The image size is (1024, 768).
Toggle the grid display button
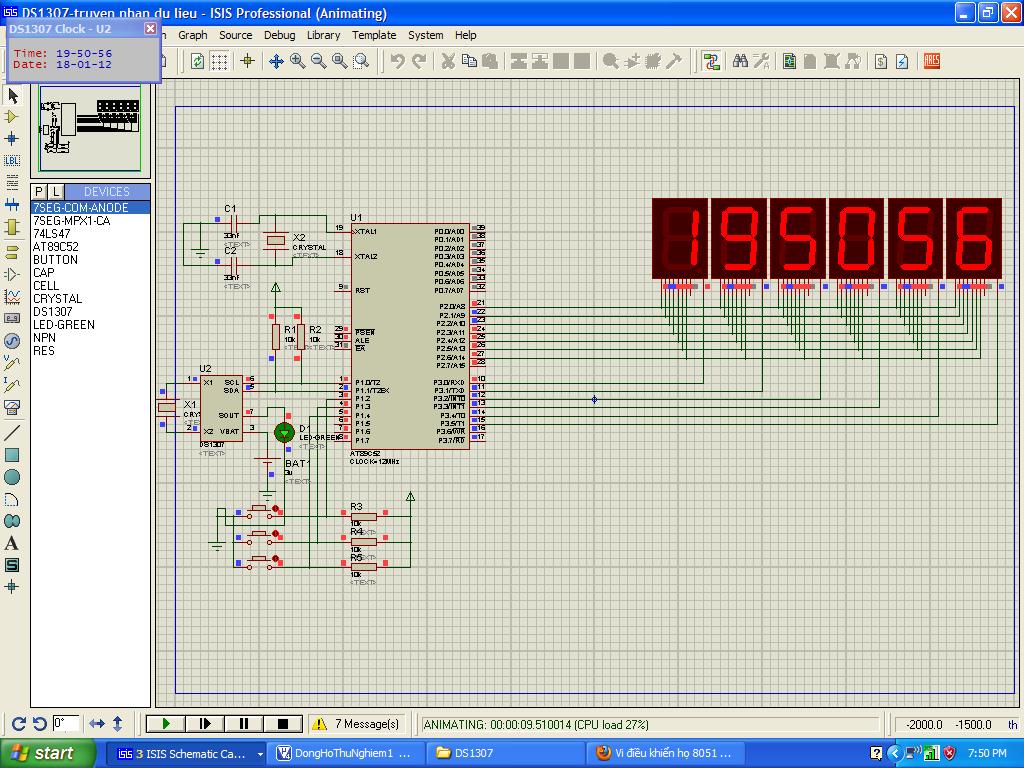pos(219,61)
